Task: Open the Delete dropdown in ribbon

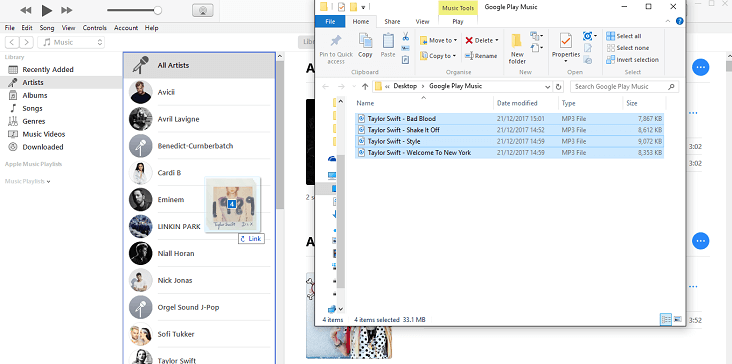Action: coord(482,40)
